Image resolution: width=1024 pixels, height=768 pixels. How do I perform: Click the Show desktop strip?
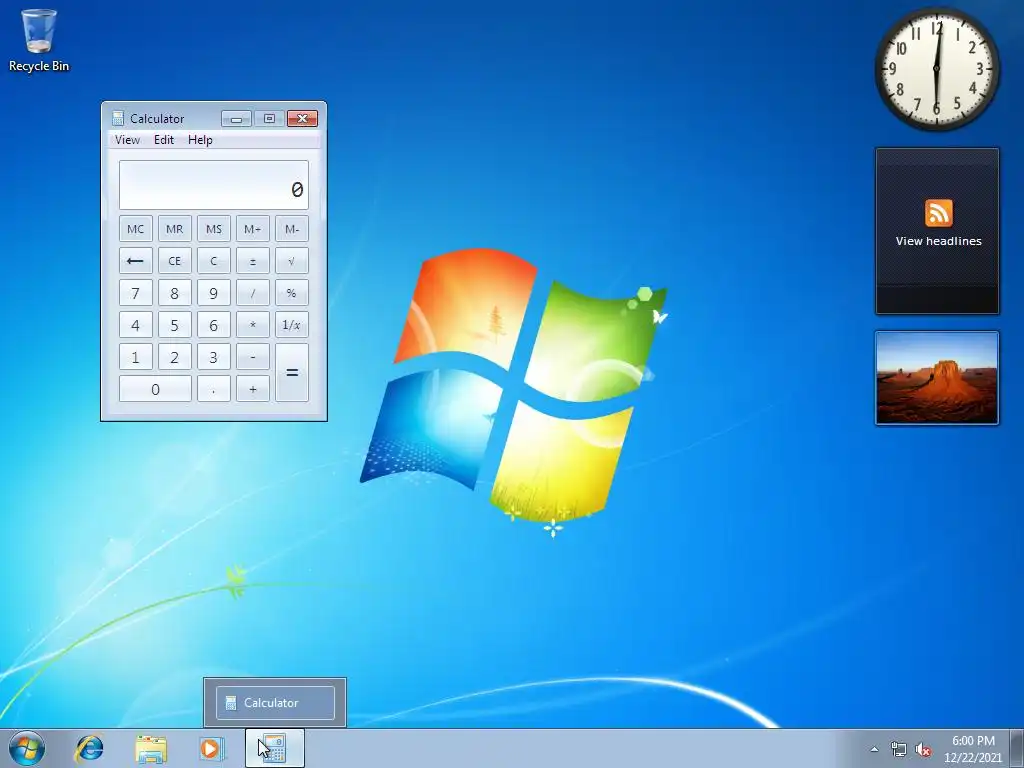(x=1017, y=748)
